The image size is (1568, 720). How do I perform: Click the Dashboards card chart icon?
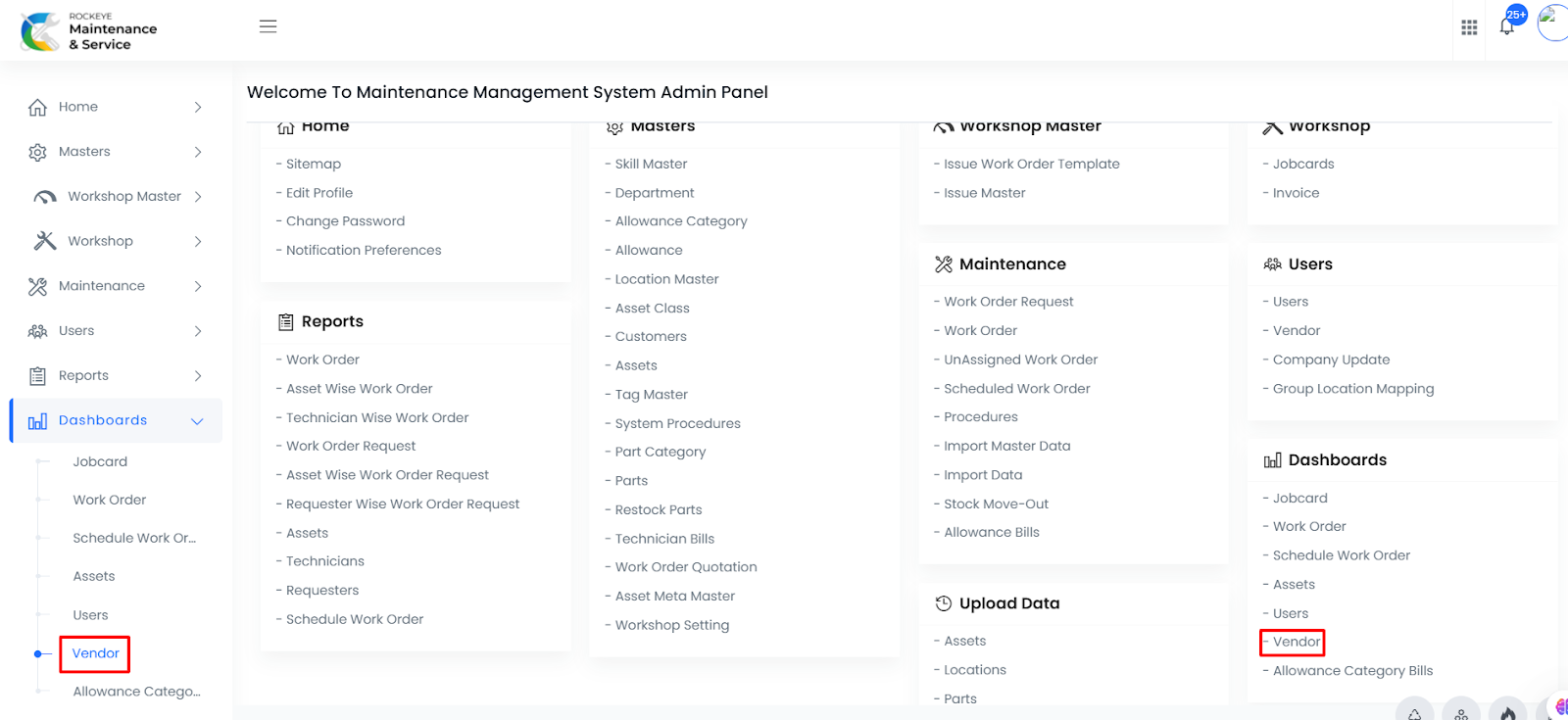pyautogui.click(x=1273, y=460)
